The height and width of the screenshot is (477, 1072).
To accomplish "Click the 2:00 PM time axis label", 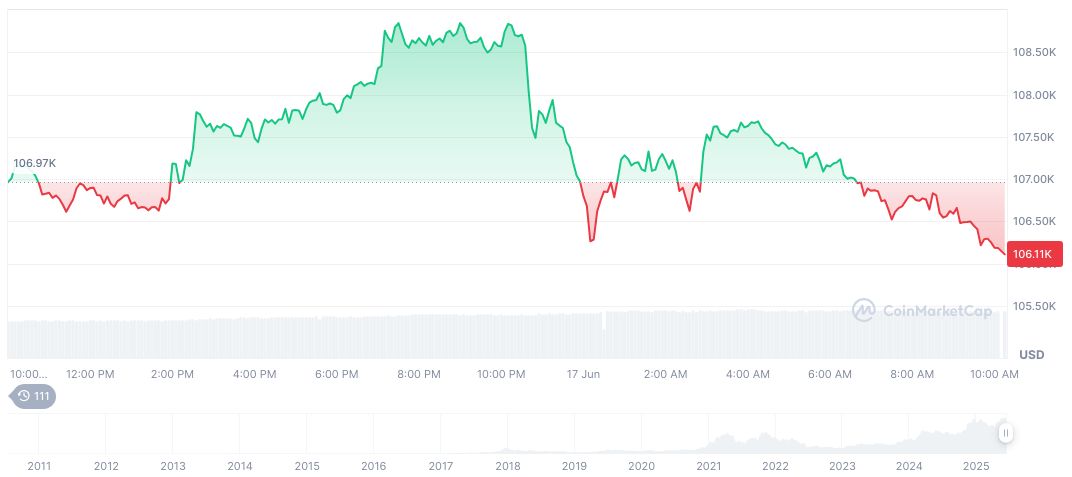I will pyautogui.click(x=172, y=374).
